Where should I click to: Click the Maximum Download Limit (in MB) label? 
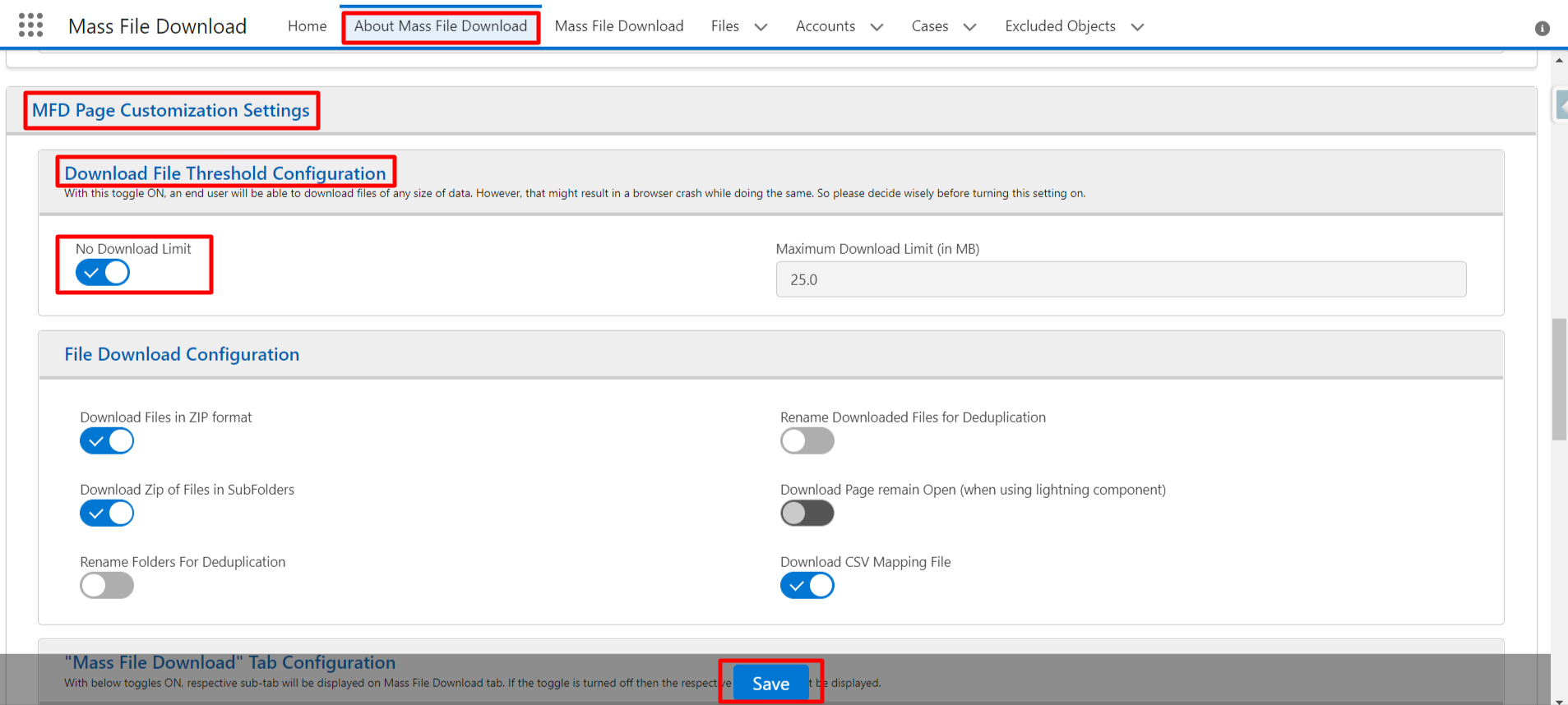coord(877,249)
